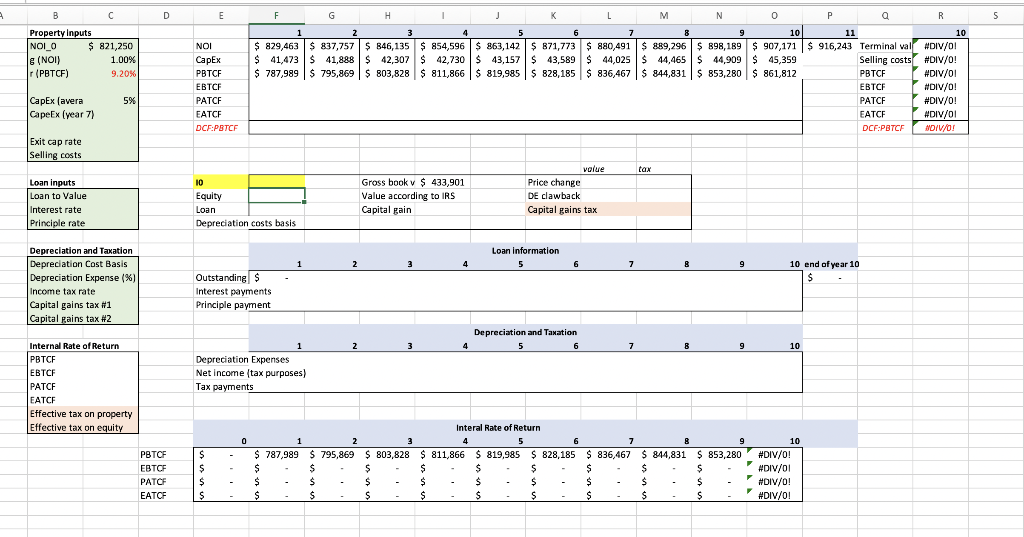Select Depreciation Cost Basis label
The height and width of the screenshot is (537, 1024).
point(78,264)
